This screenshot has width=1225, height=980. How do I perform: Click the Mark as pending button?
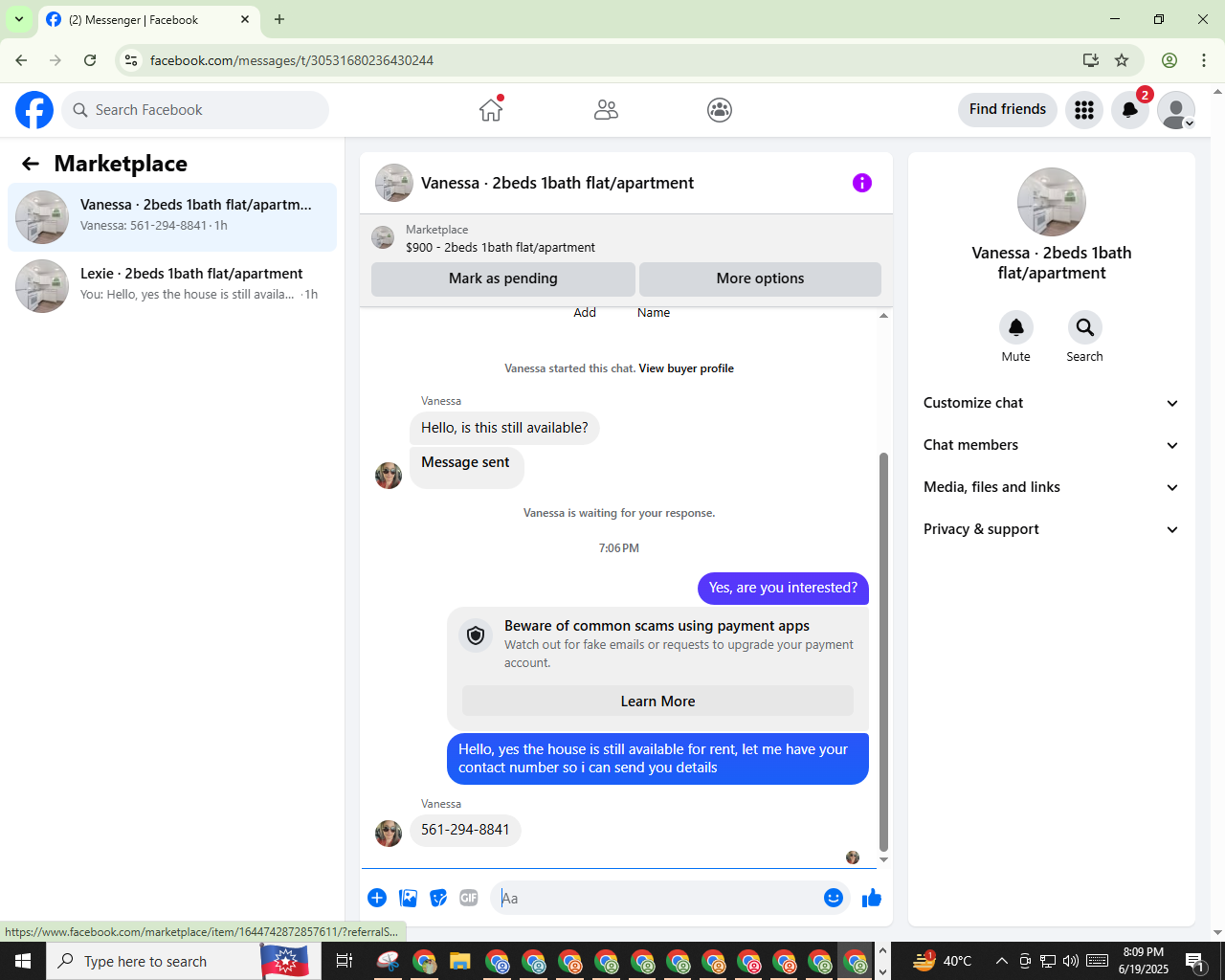(x=503, y=278)
